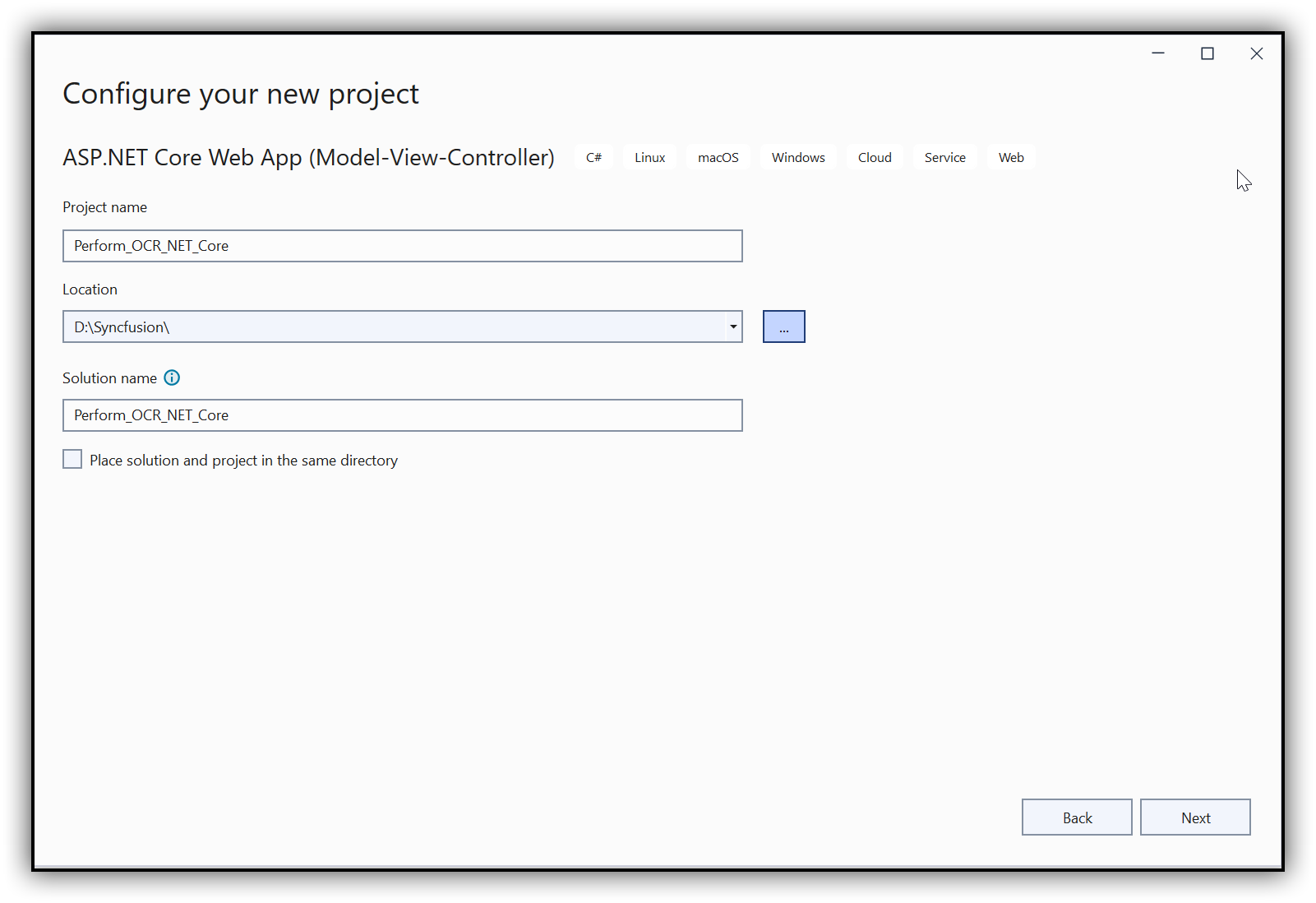Viewport: 1316px width, 903px height.
Task: Minimize the project configuration window
Action: [1158, 53]
